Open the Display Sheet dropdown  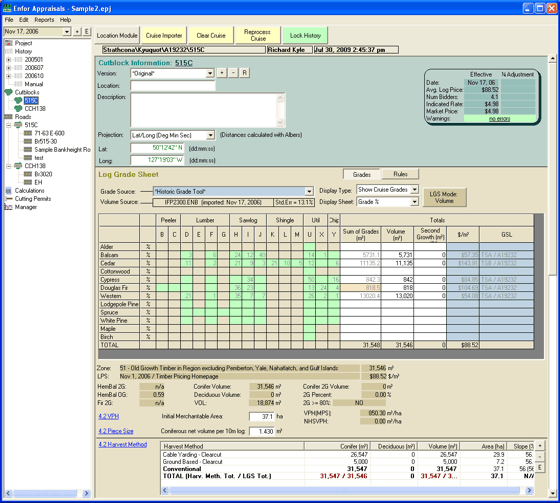414,202
